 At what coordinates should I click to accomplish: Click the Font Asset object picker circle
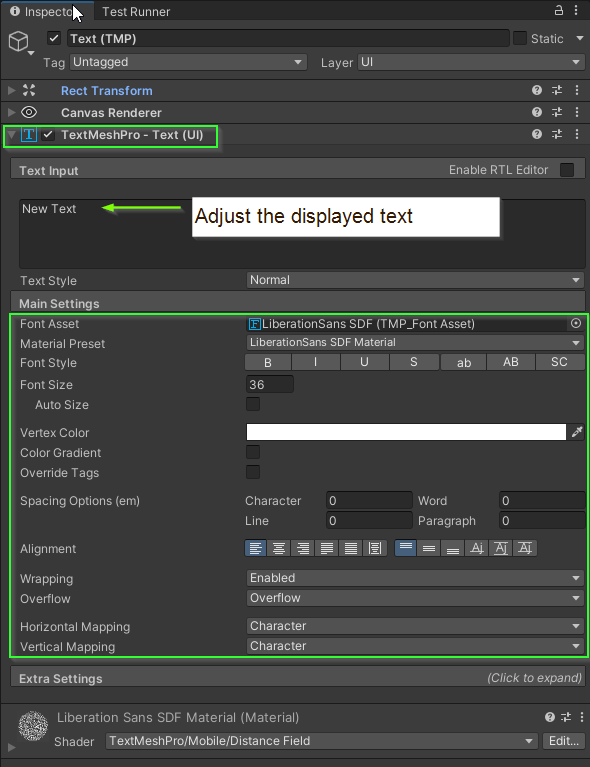pyautogui.click(x=576, y=323)
